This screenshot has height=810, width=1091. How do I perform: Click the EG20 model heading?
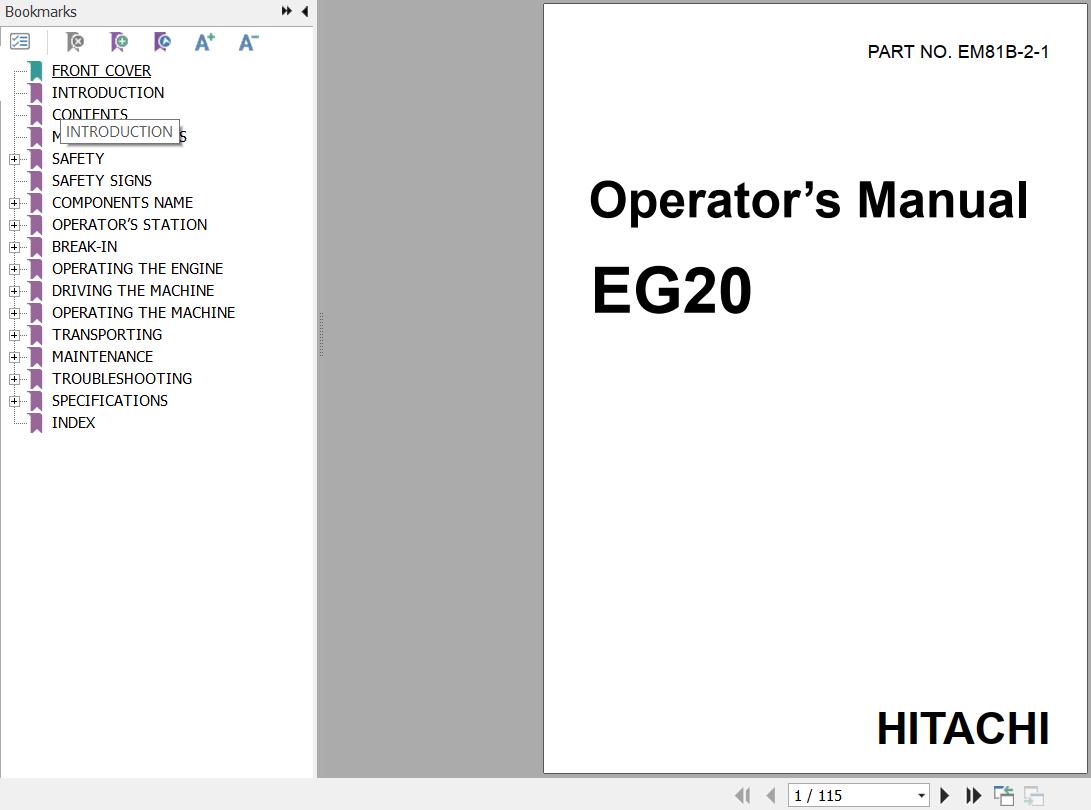671,290
